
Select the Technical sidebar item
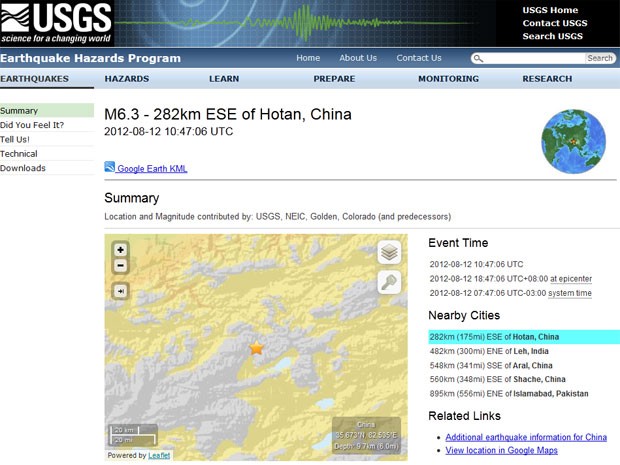(x=19, y=154)
